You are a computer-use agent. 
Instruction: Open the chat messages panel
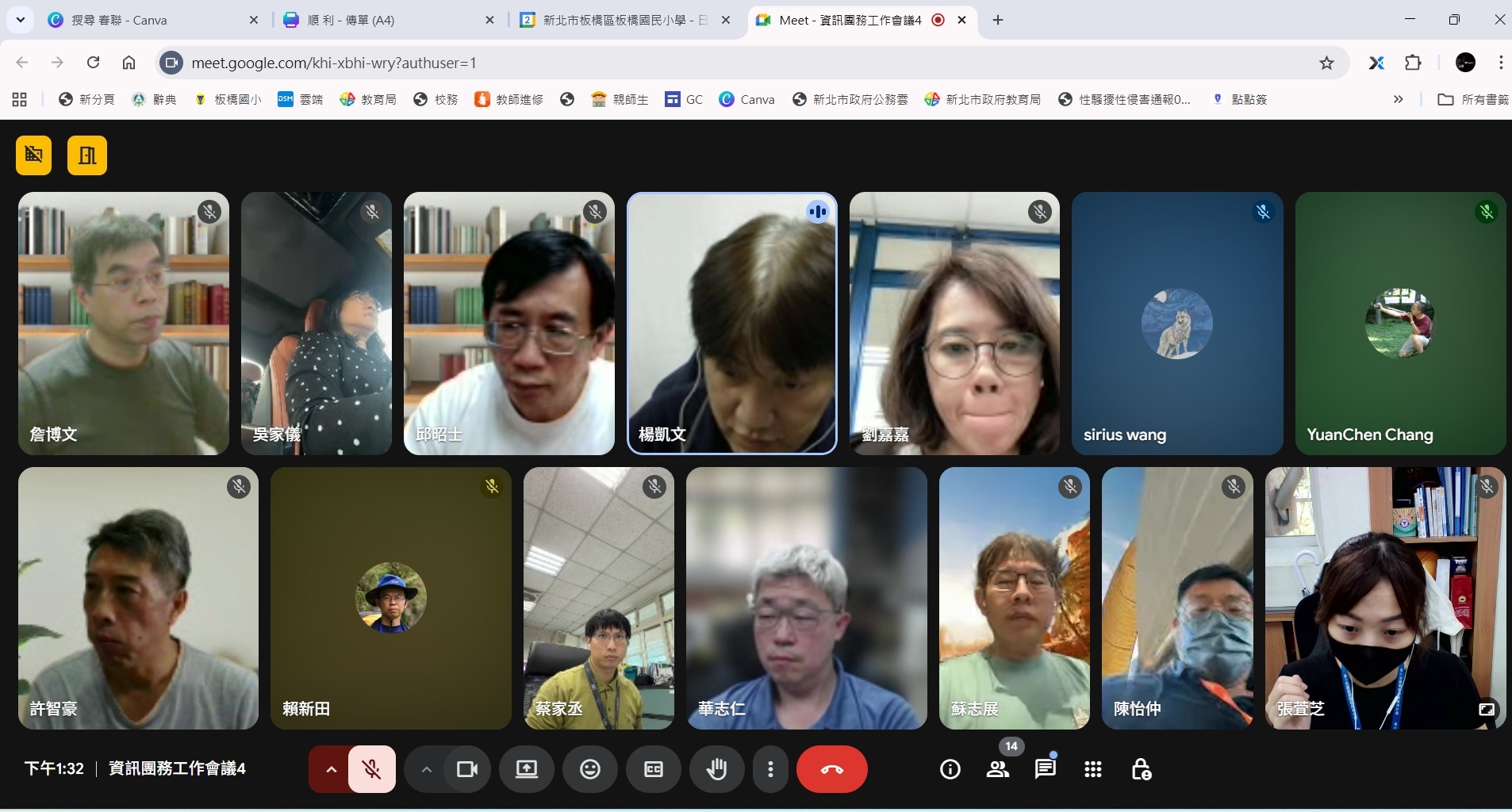point(1045,769)
